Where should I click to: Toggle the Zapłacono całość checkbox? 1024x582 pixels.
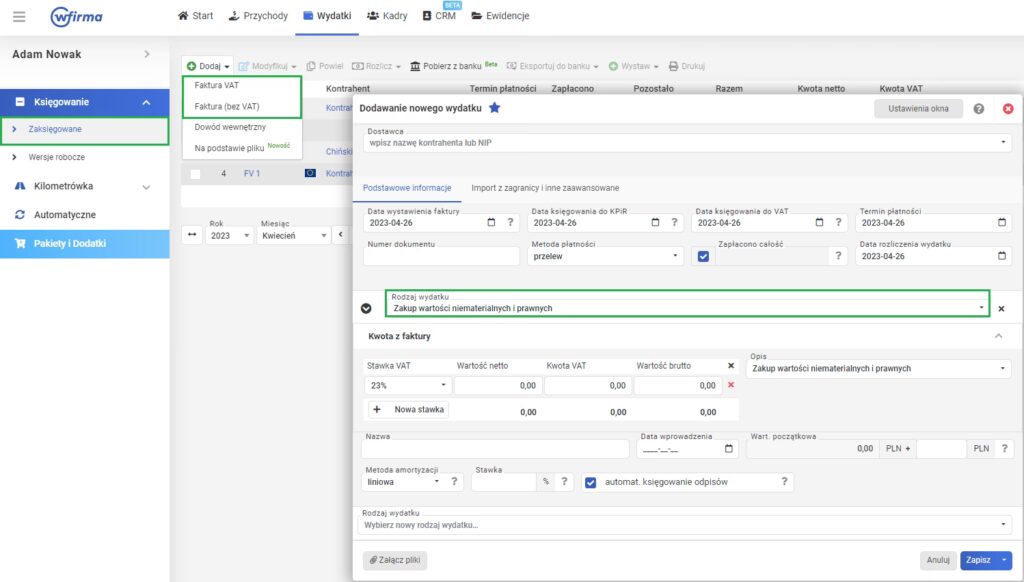[x=703, y=256]
